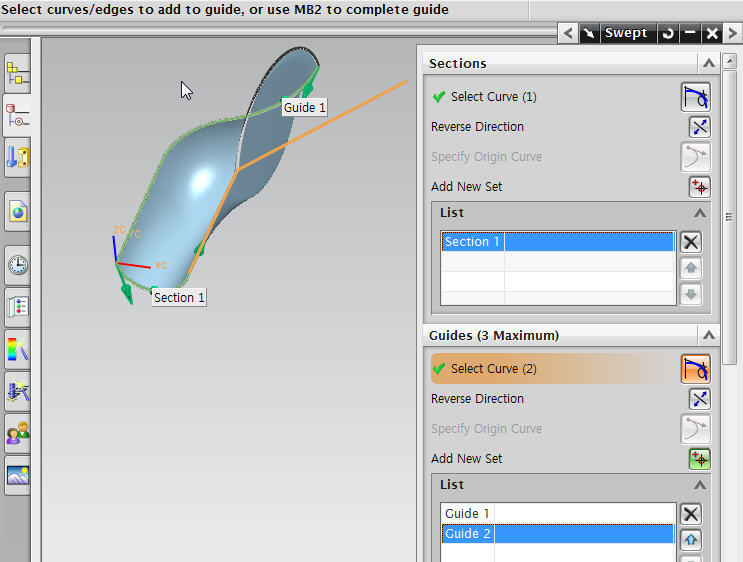Screen dimensions: 743x562
Task: Click the Guide 1 label in viewport
Action: (305, 108)
